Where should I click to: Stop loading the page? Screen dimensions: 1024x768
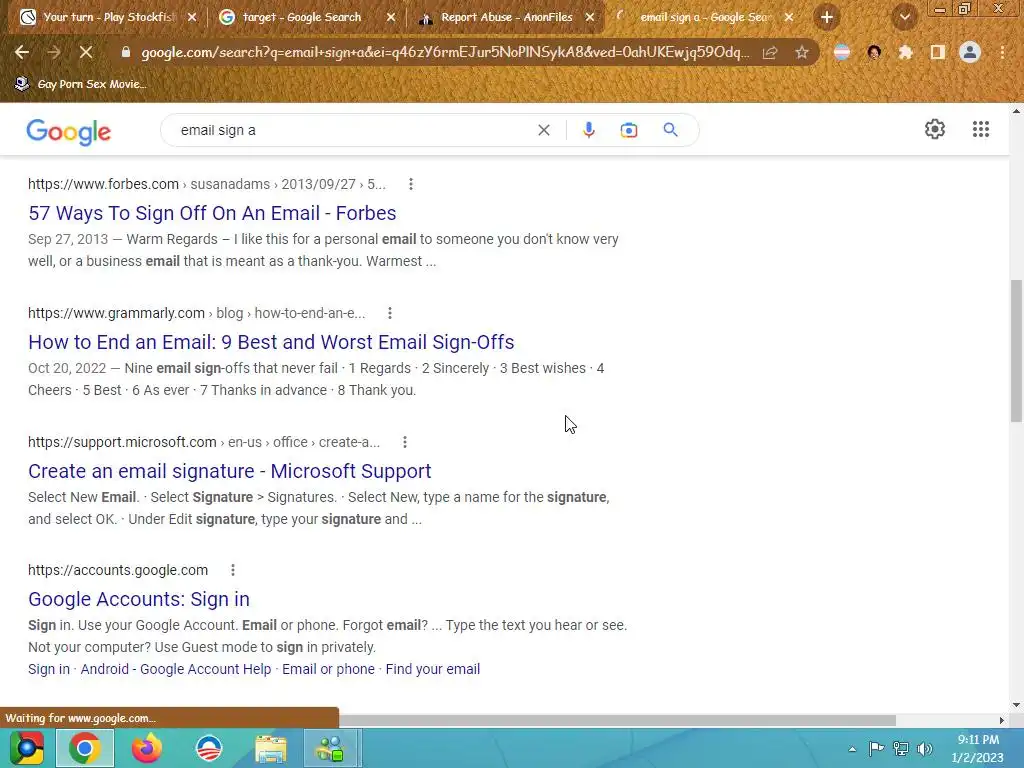86,52
